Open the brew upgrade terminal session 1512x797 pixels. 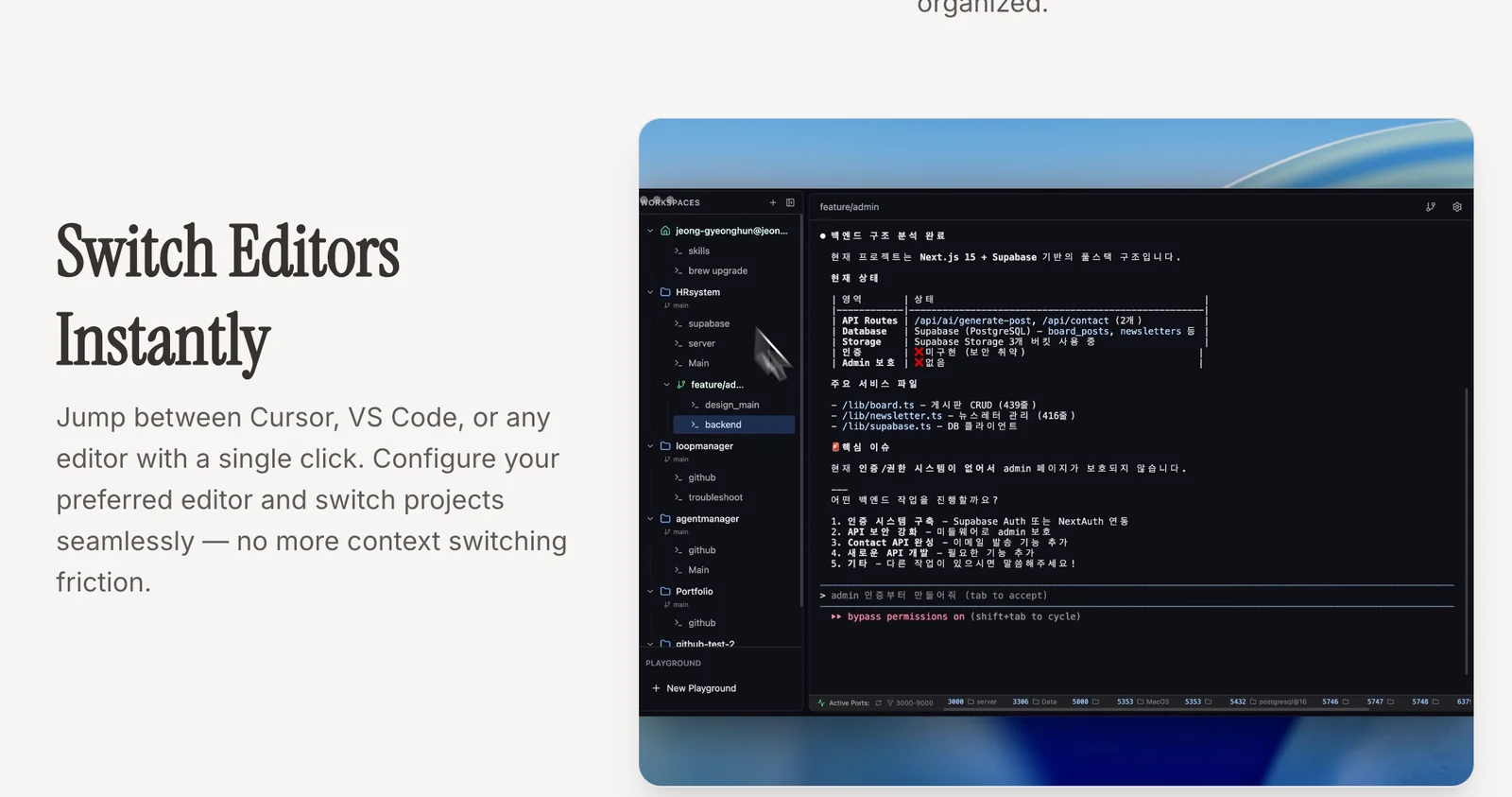[717, 270]
